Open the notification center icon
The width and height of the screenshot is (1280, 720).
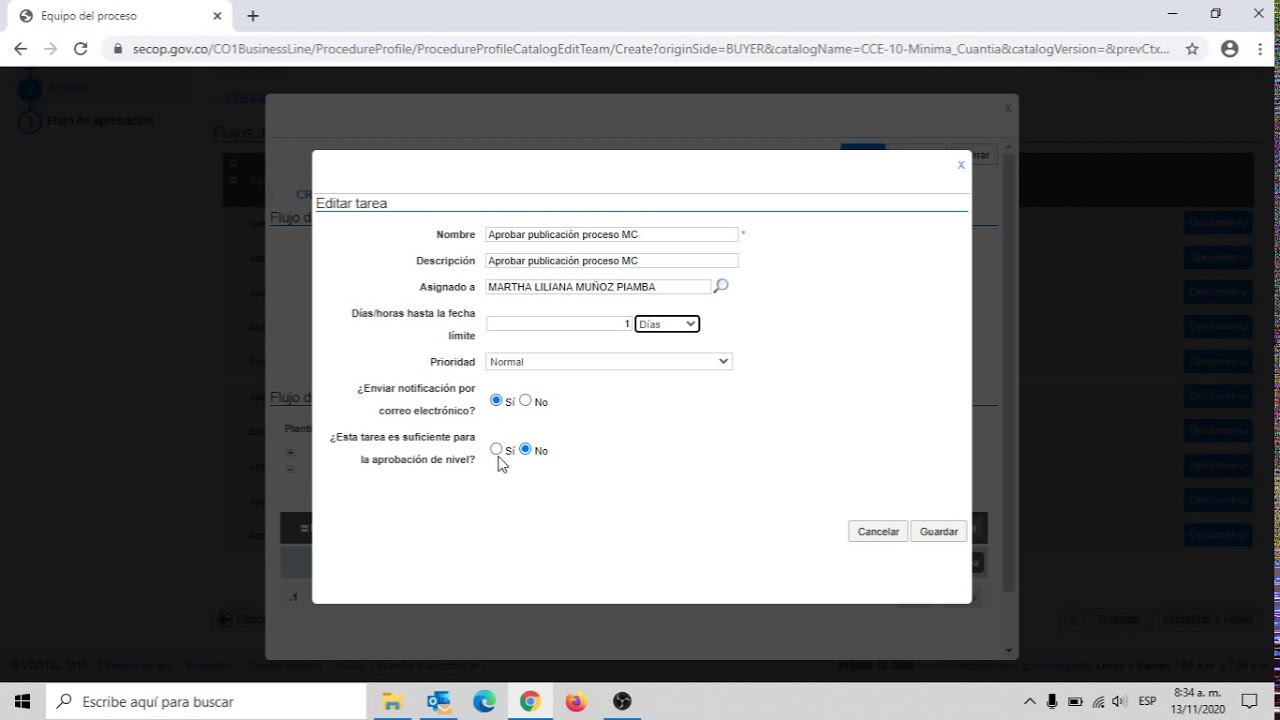coord(1249,701)
